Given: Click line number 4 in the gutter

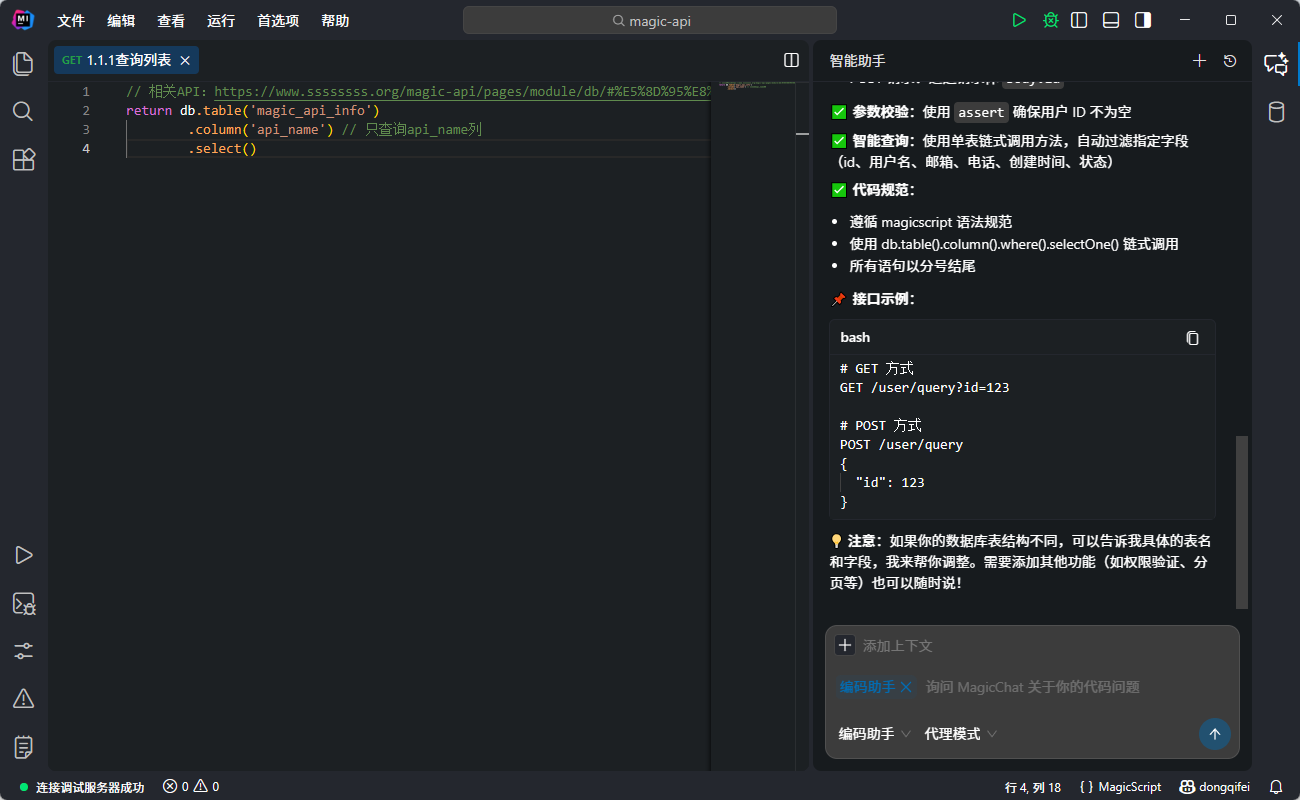Looking at the screenshot, I should click(x=86, y=148).
